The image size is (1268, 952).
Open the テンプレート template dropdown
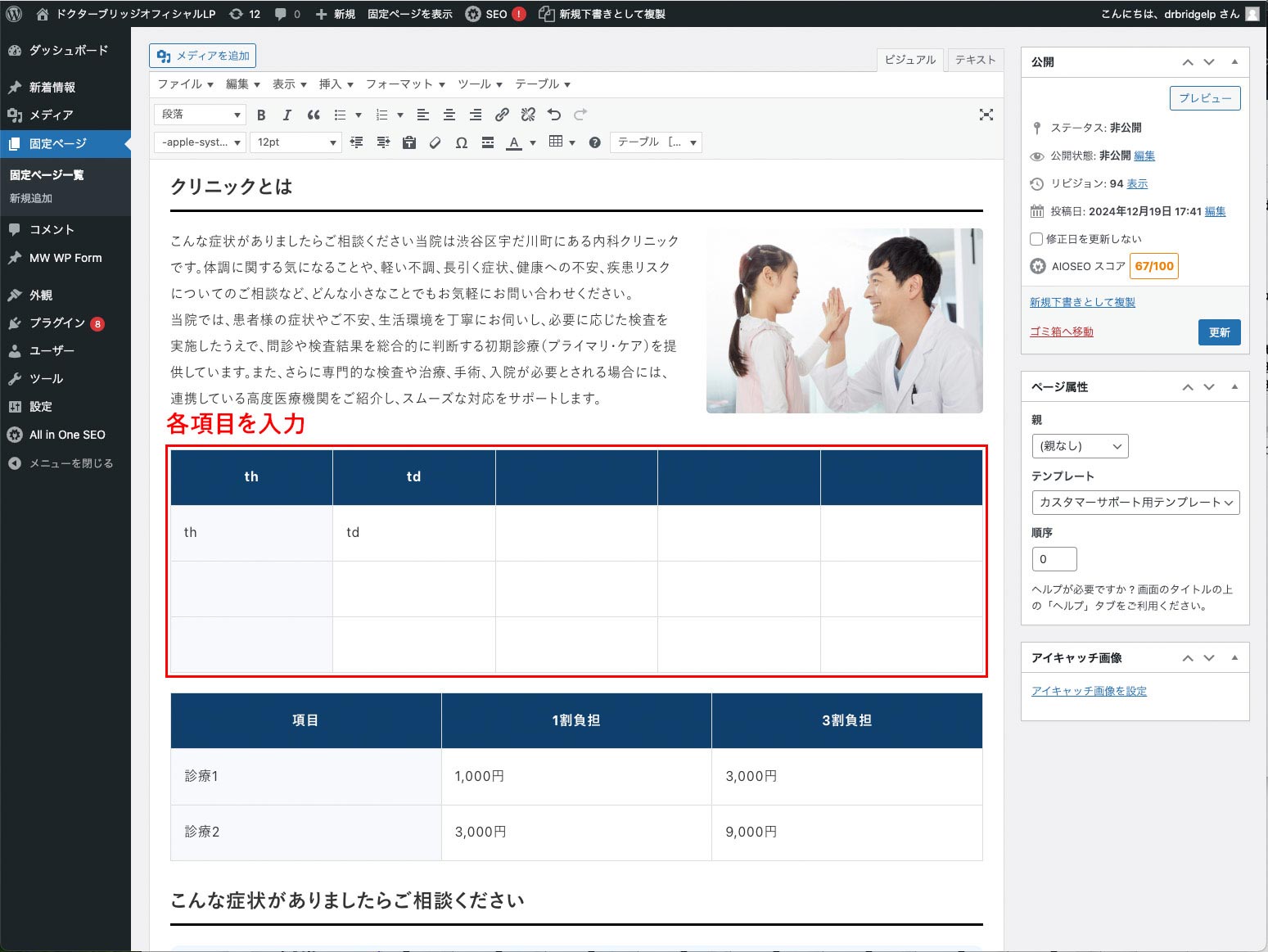pos(1136,502)
